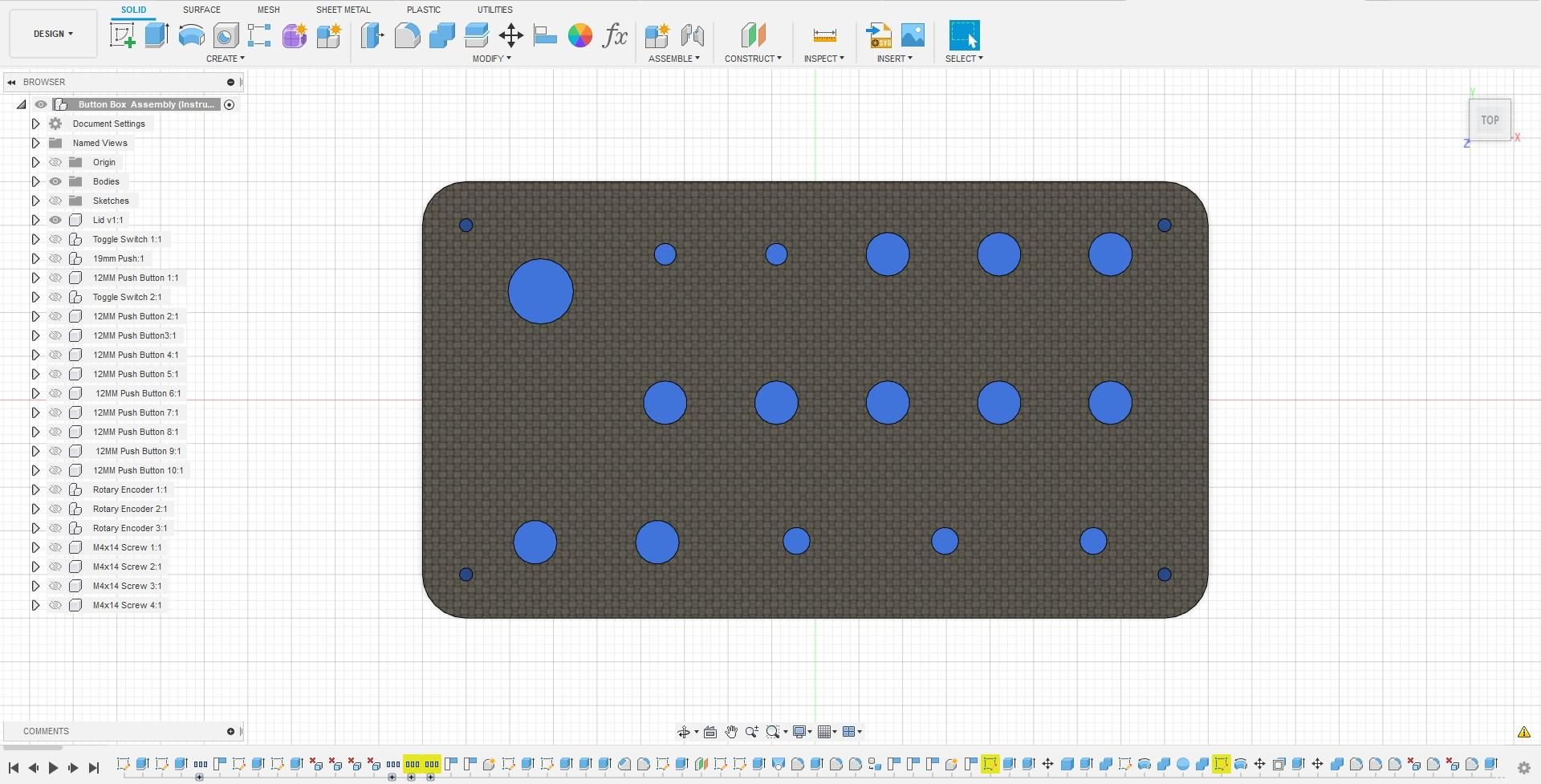Image resolution: width=1541 pixels, height=784 pixels.
Task: Activate the Extrude tool
Action: pos(155,35)
